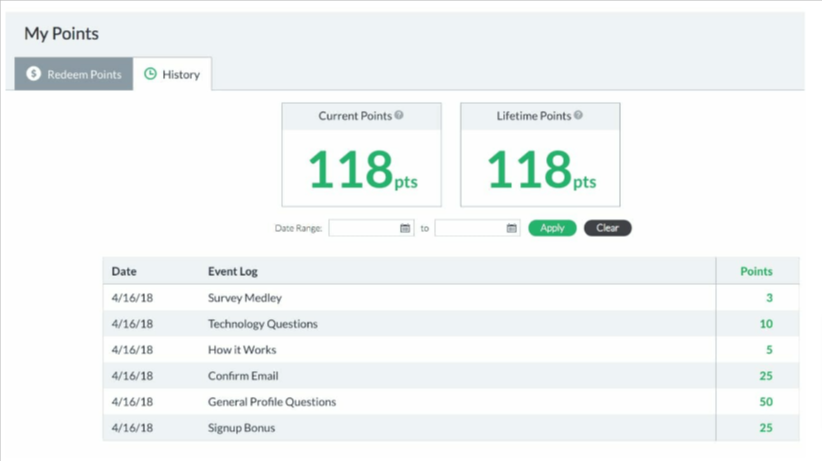
Task: Switch to the History tab
Action: pos(172,74)
